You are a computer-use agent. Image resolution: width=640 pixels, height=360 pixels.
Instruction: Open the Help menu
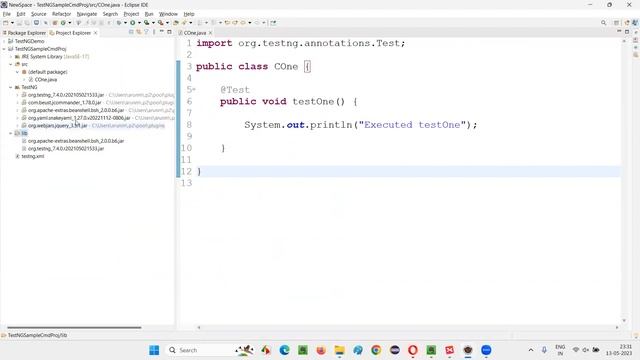189,14
